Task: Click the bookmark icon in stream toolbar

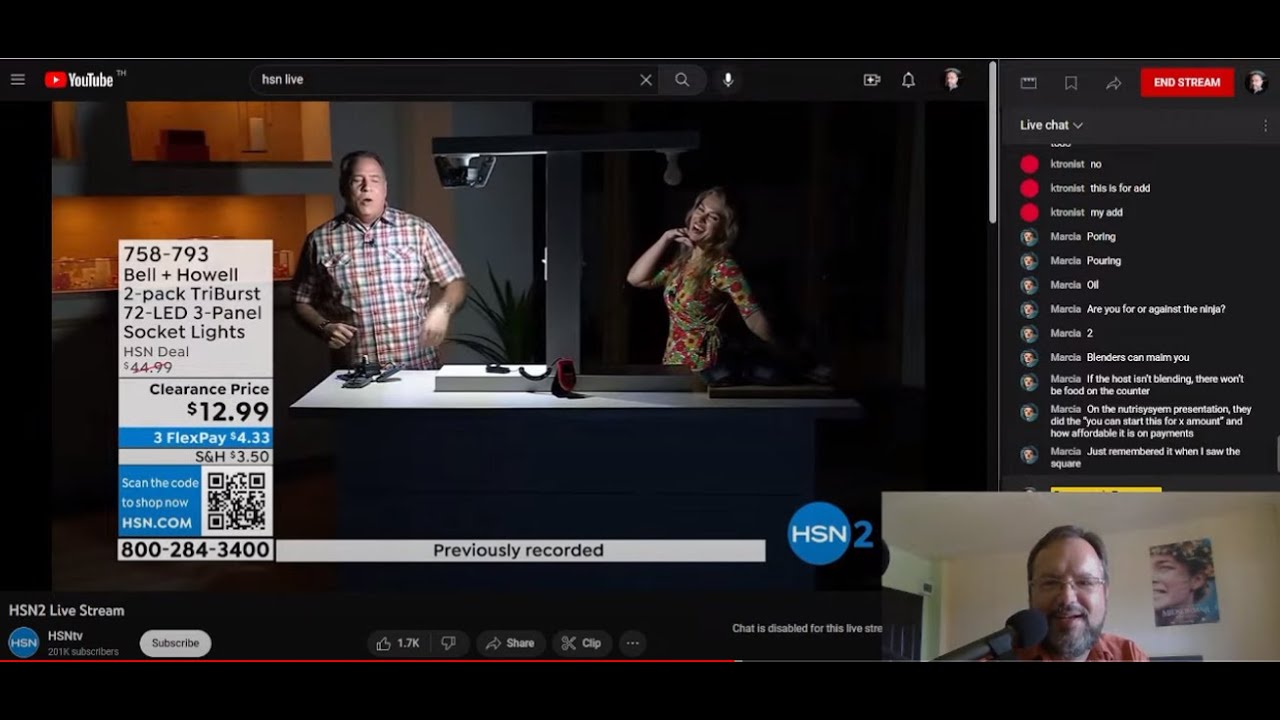Action: 1071,83
